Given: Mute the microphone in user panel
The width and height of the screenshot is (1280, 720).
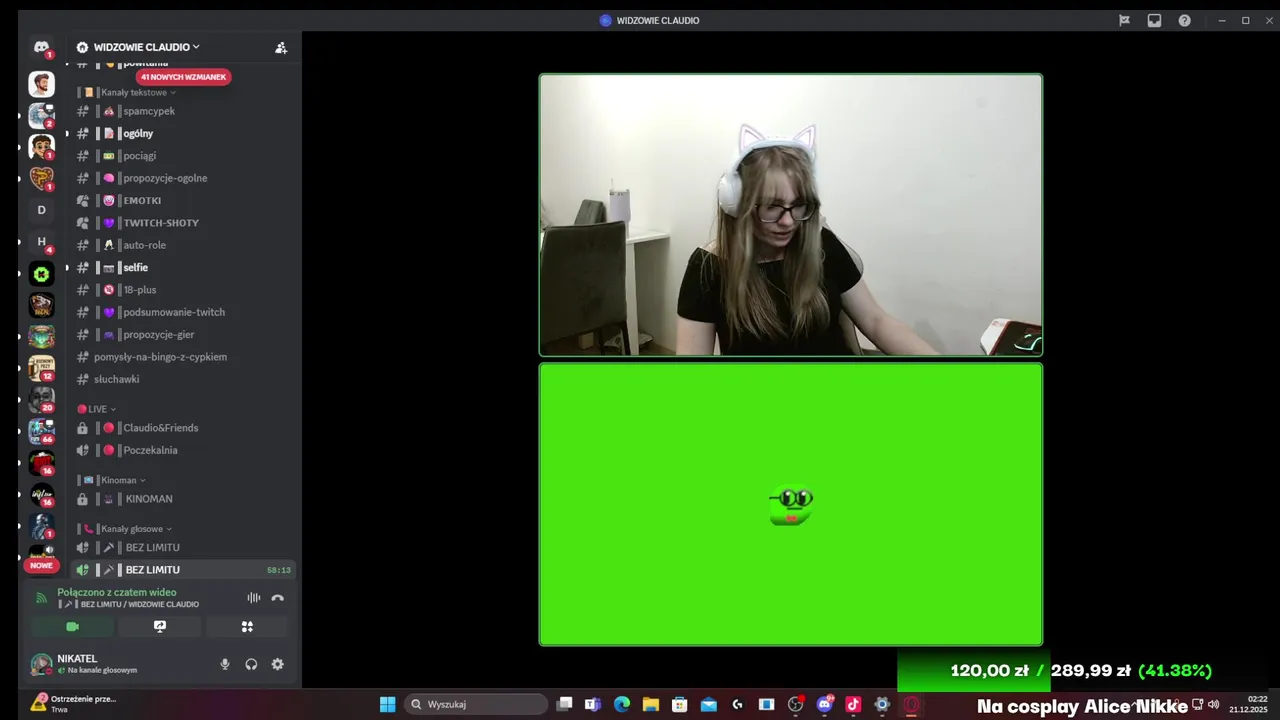Looking at the screenshot, I should pos(225,664).
